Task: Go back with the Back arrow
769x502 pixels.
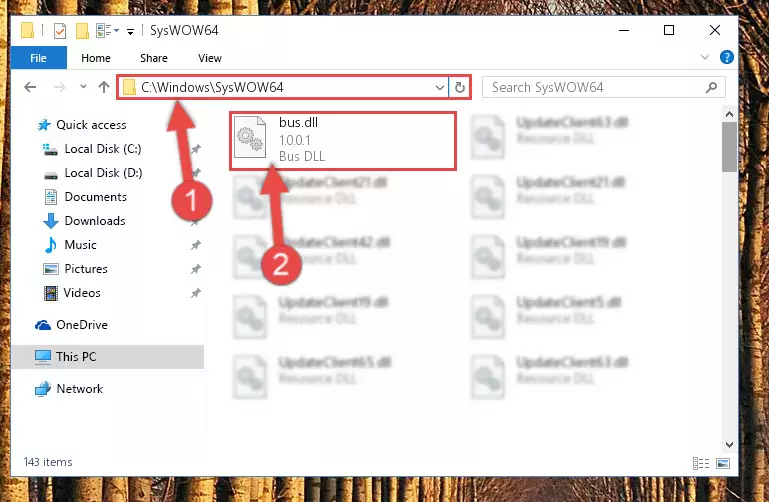Action: [30, 87]
